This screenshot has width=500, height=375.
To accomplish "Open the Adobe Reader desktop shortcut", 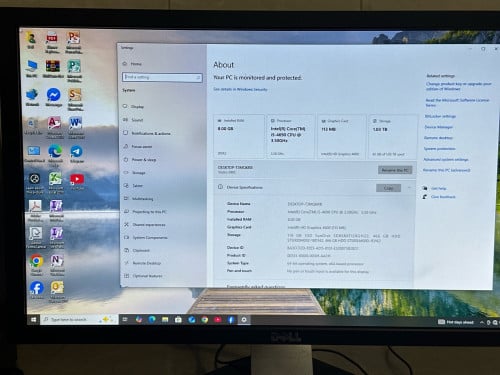I will coord(35,210).
